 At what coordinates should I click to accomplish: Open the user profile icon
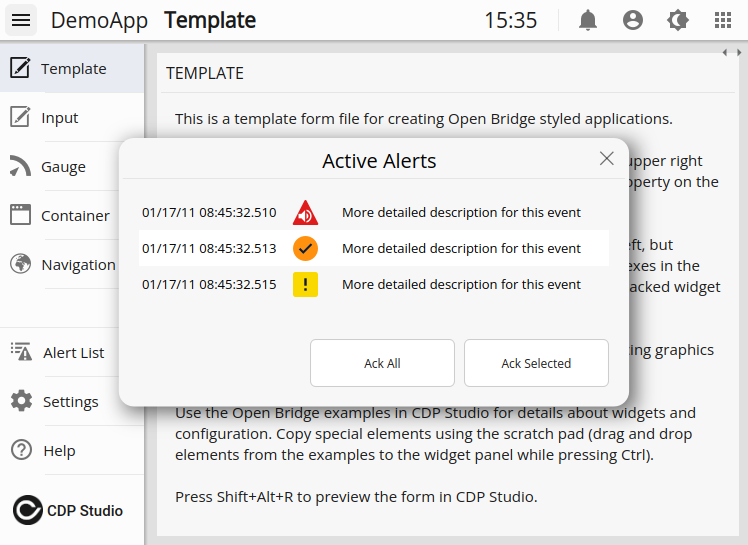point(632,20)
